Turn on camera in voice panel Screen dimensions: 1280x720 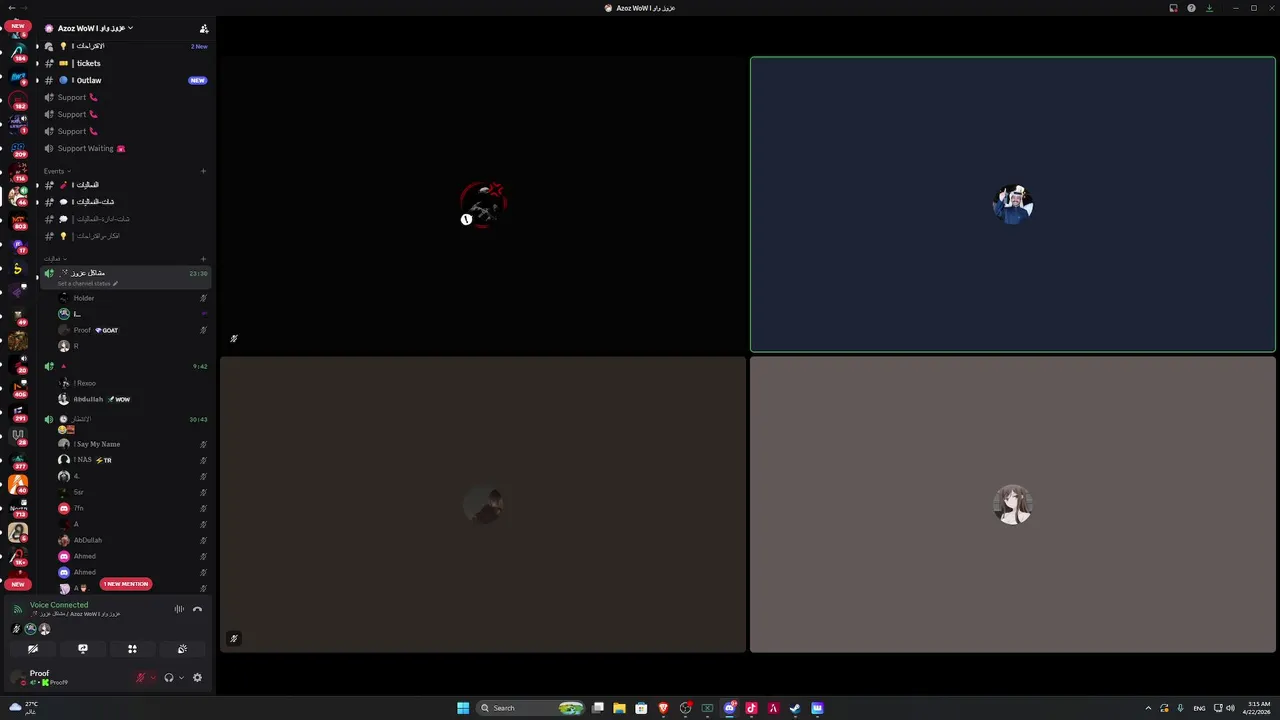pos(33,649)
